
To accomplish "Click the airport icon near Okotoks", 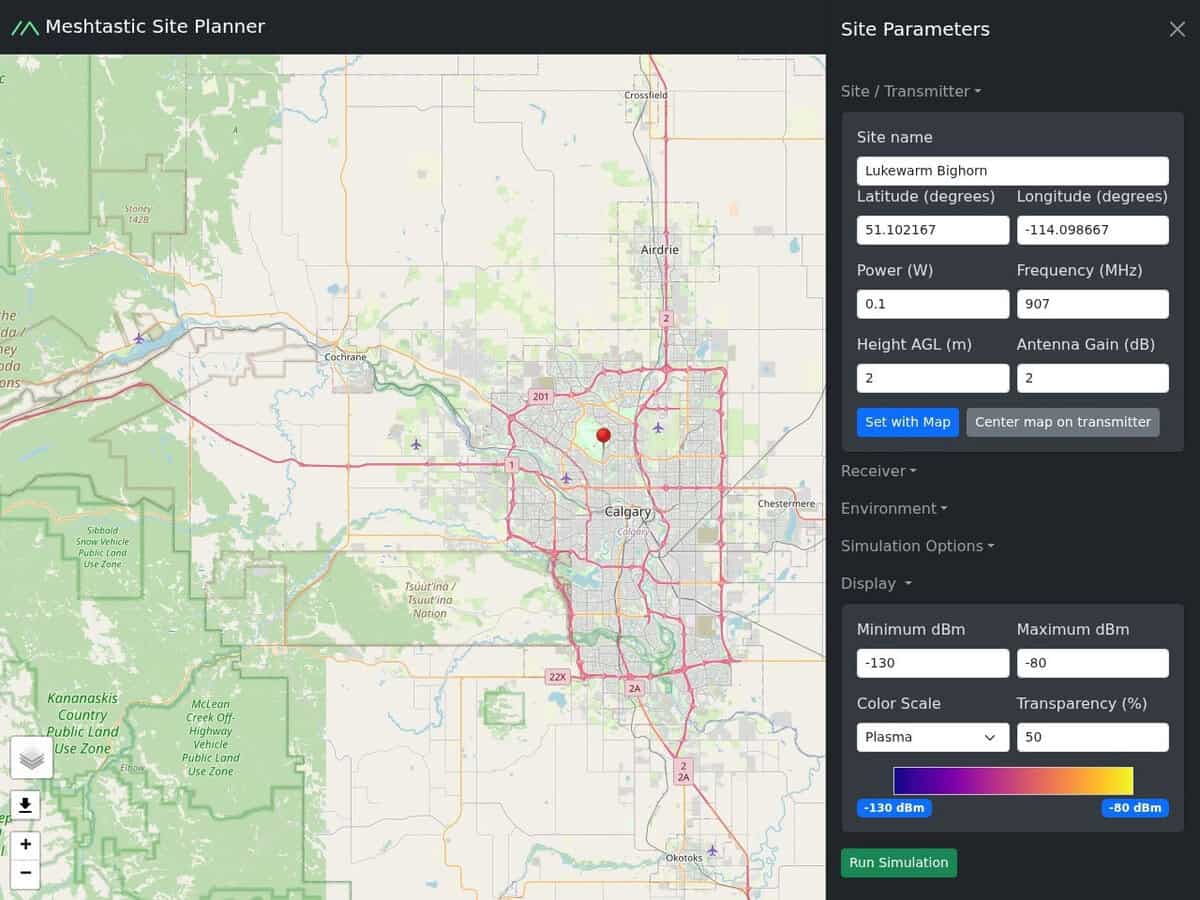I will 712,851.
